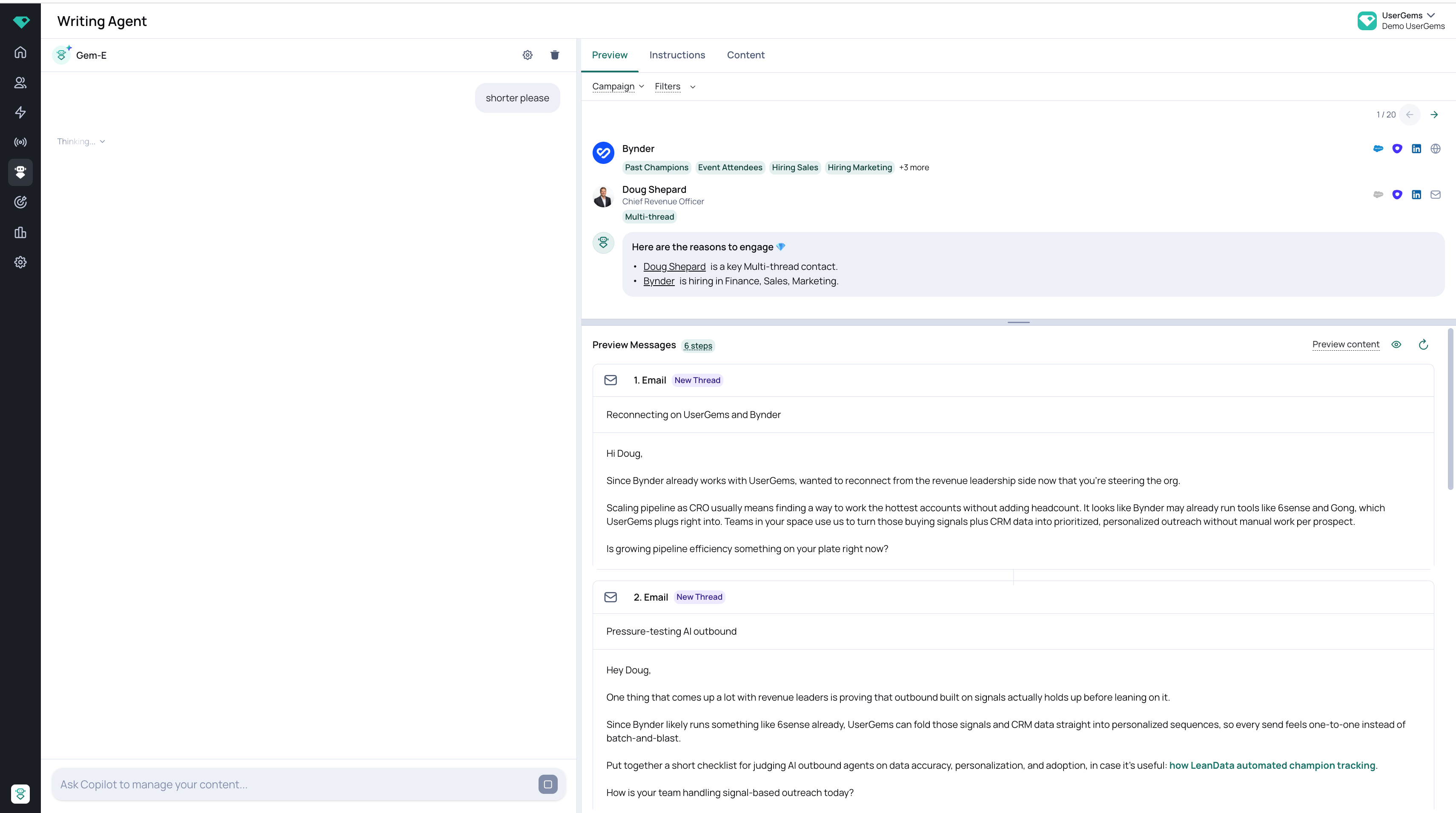
Task: Open Bynder's LinkedIn page icon
Action: tap(1416, 149)
